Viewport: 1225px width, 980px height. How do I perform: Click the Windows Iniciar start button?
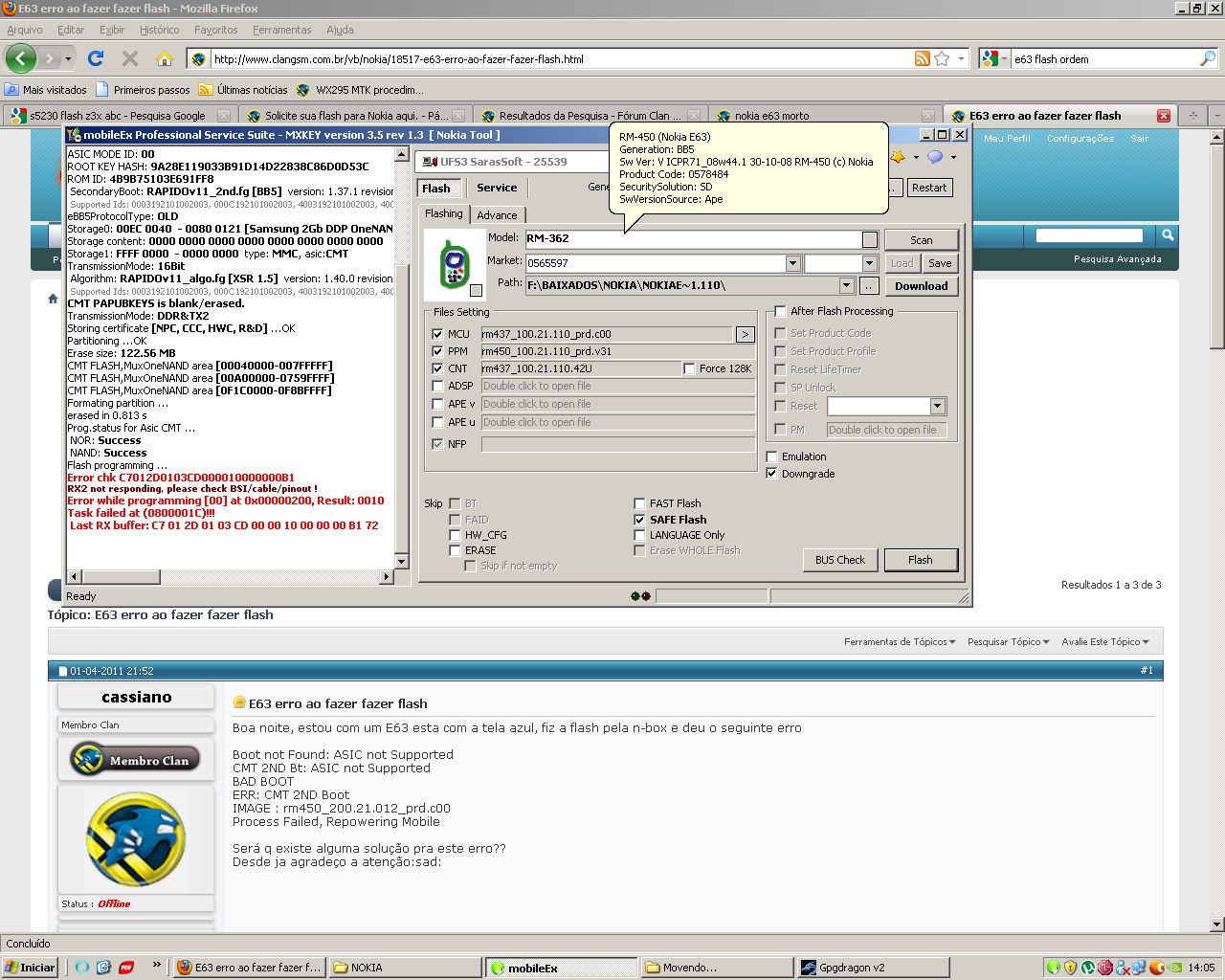pos(30,968)
